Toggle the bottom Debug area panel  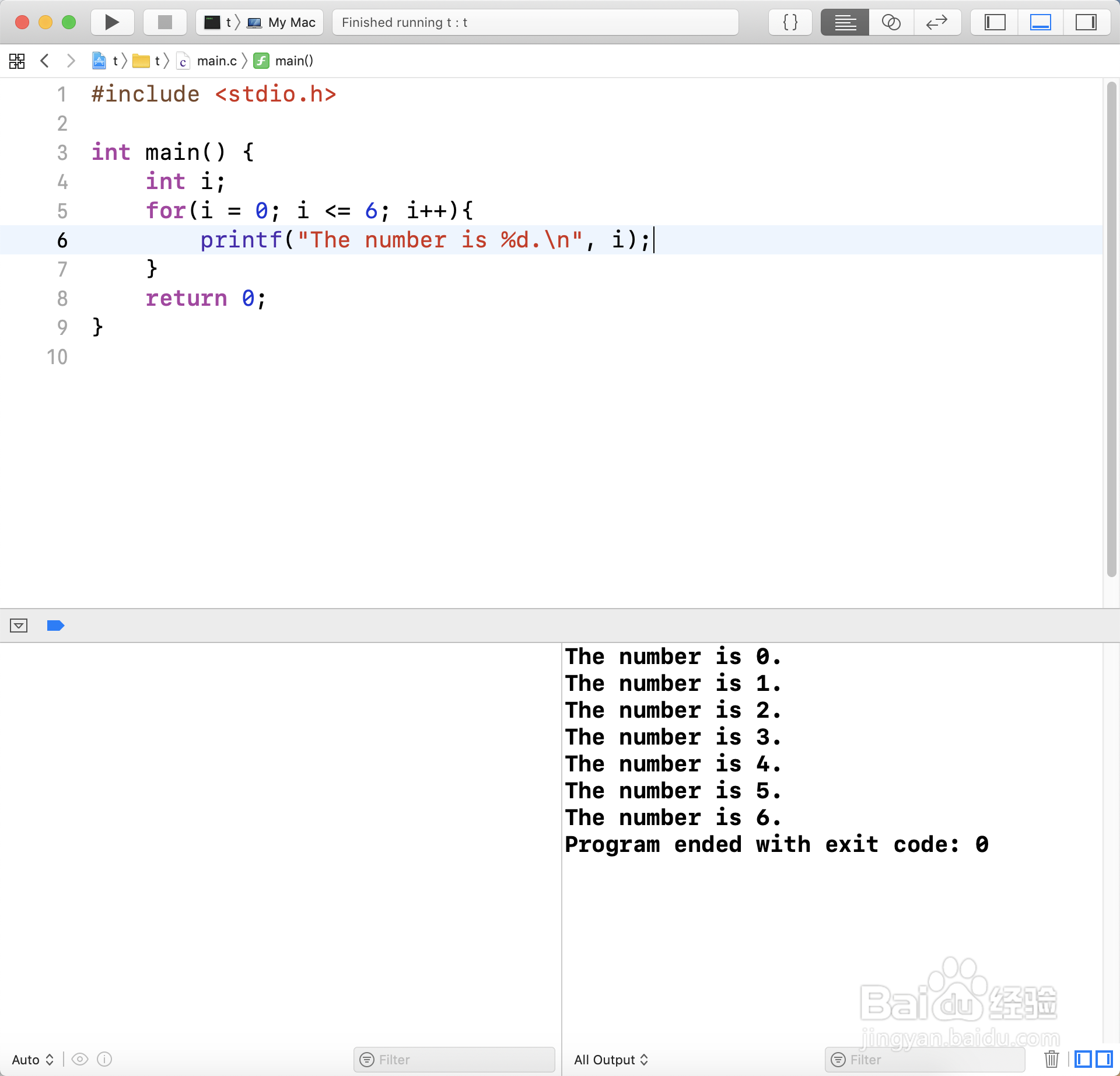point(1040,22)
